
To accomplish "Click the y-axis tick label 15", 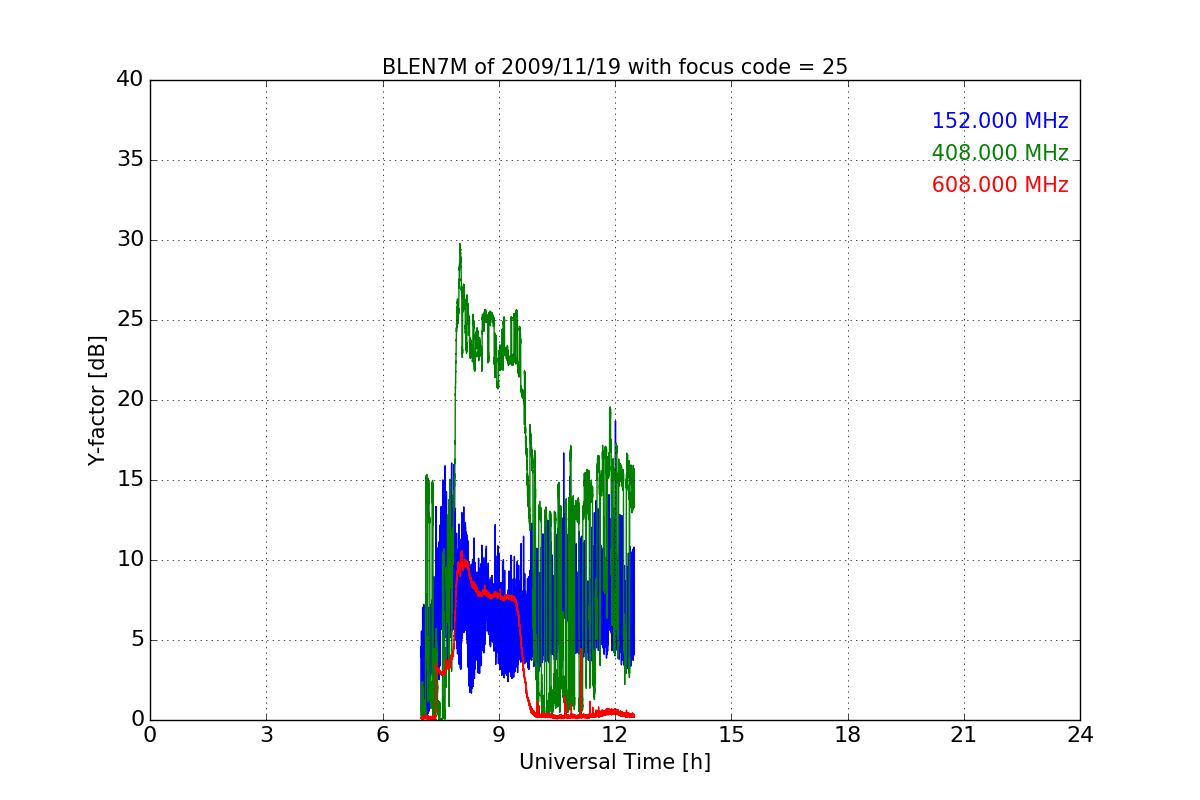I will pos(130,480).
